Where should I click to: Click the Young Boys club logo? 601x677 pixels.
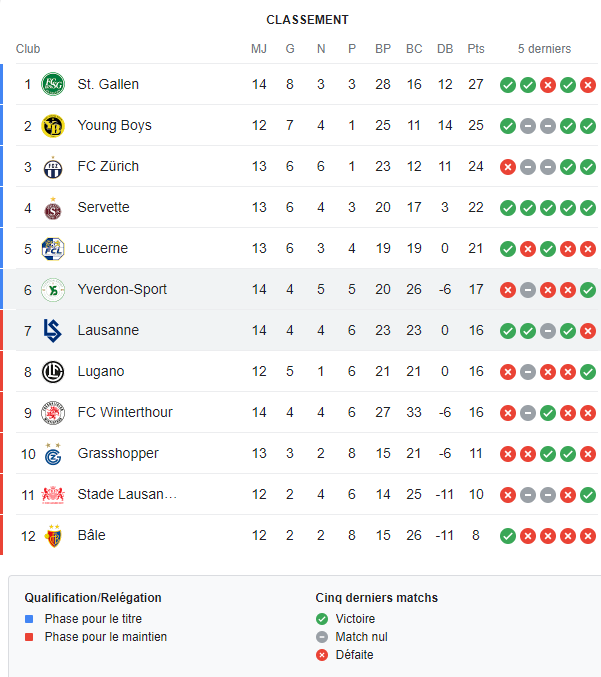52,126
